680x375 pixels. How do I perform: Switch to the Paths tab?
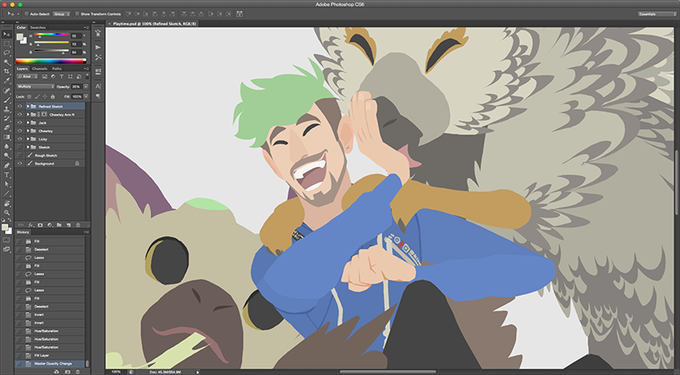(x=57, y=68)
